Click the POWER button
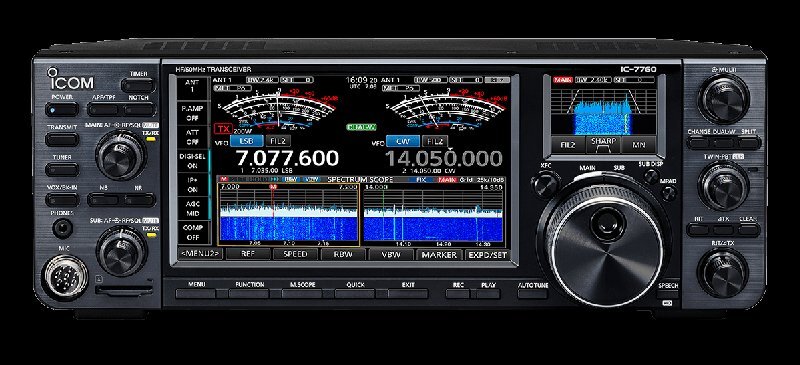The width and height of the screenshot is (800, 365). (x=62, y=109)
